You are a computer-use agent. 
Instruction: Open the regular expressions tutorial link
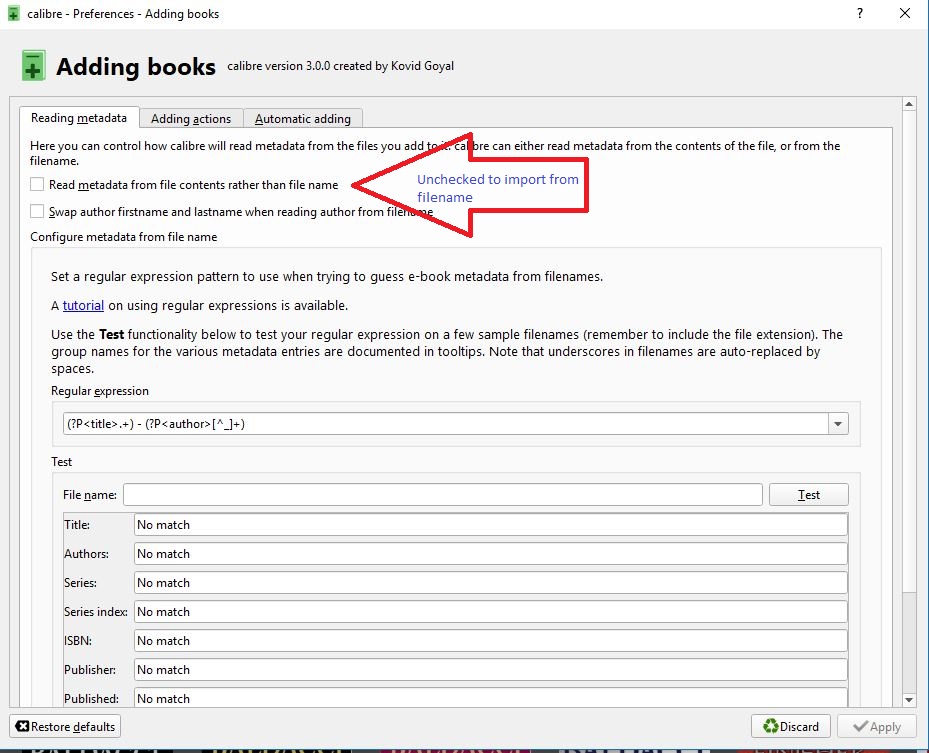pyautogui.click(x=83, y=305)
